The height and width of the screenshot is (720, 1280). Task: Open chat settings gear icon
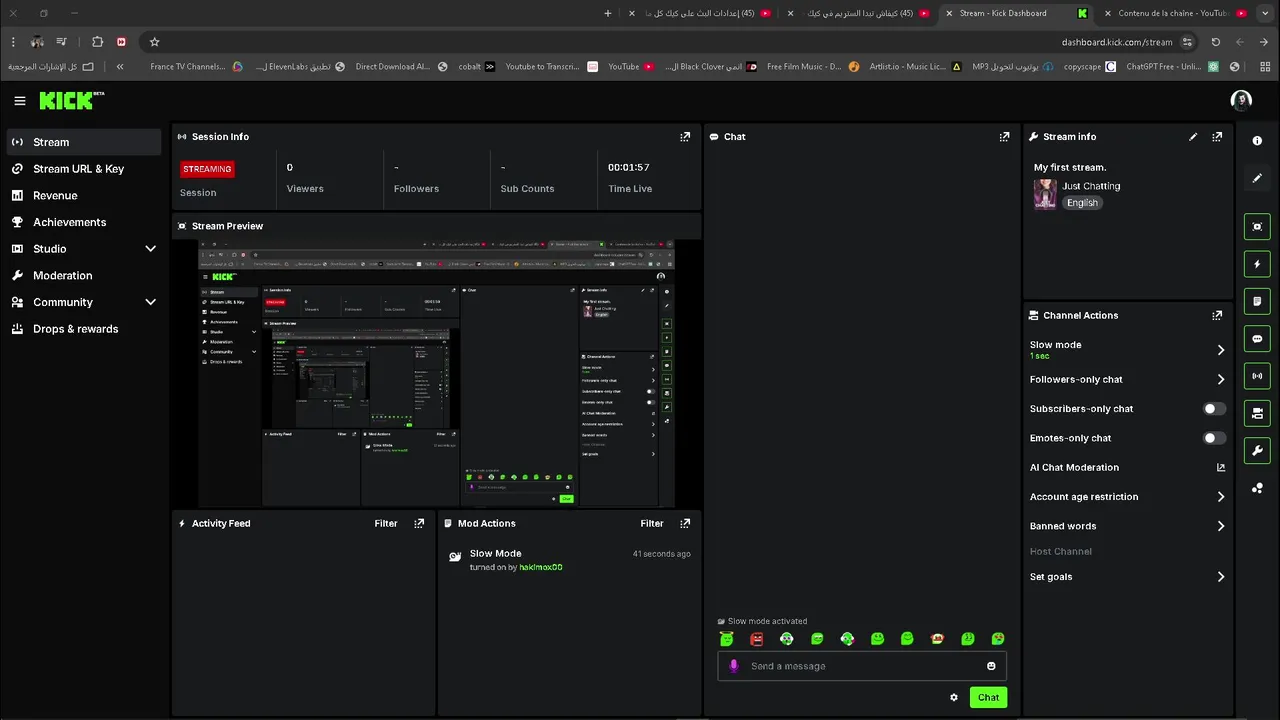954,697
